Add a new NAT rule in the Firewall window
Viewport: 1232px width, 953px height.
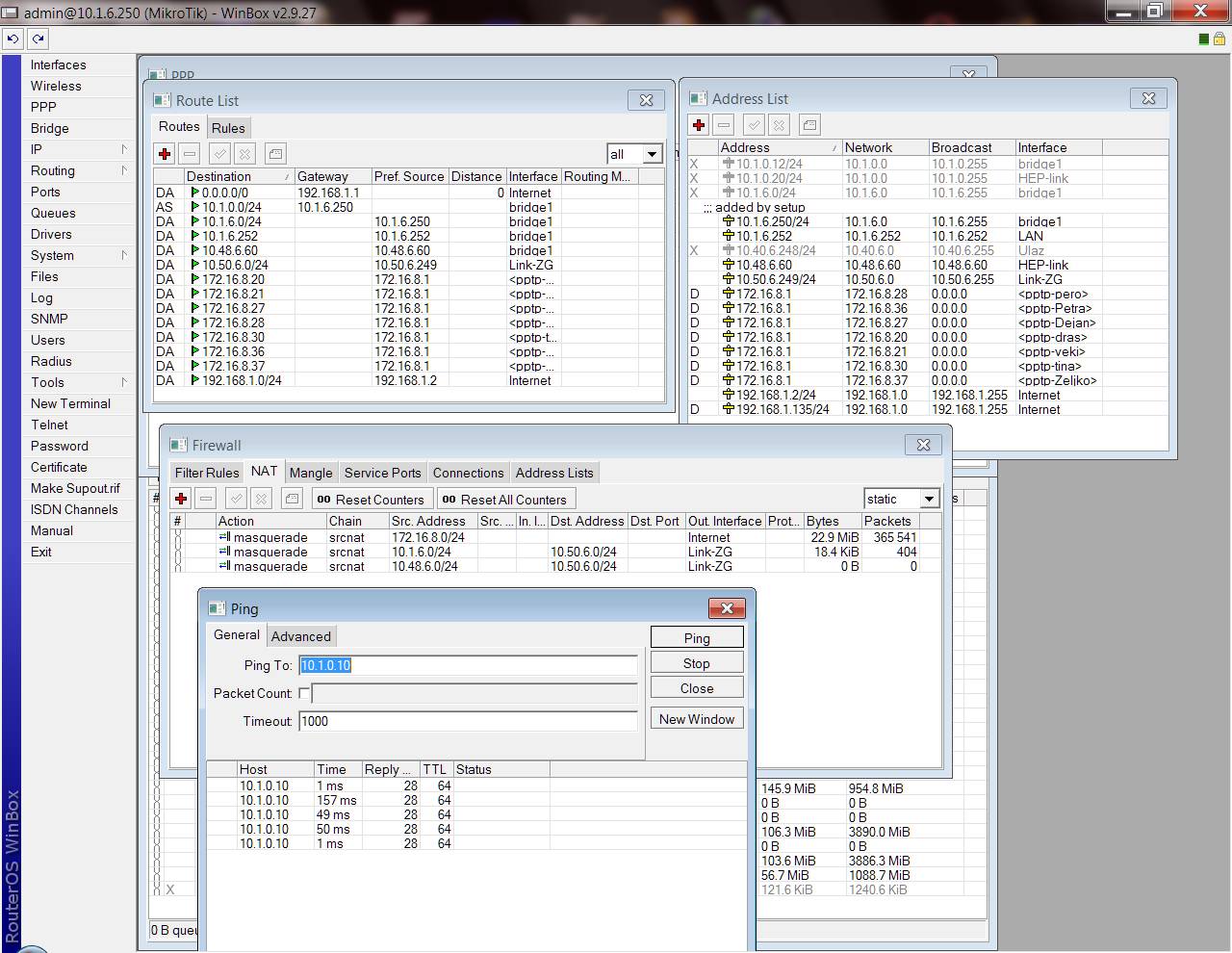point(180,499)
